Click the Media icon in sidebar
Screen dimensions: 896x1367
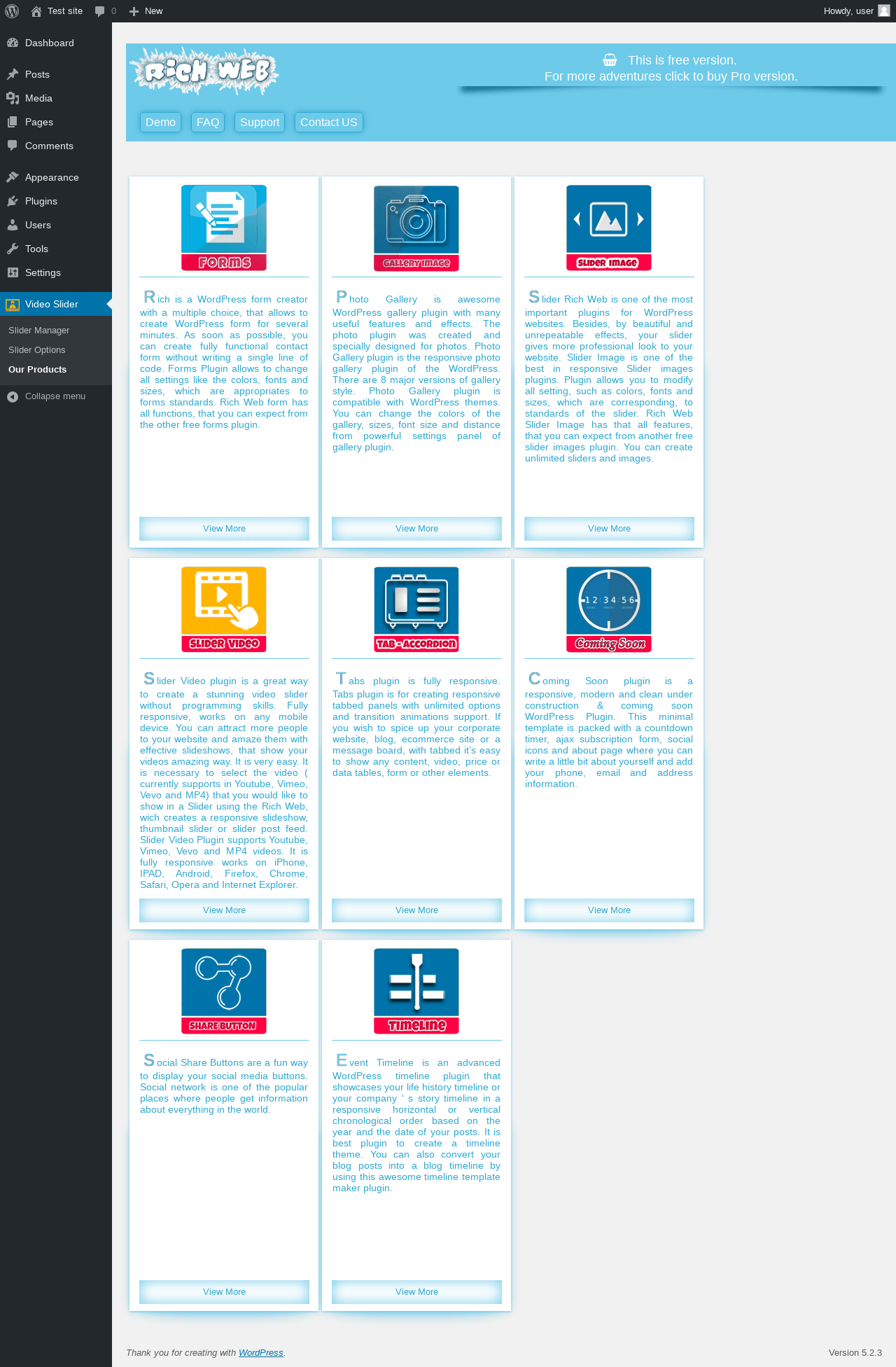coord(13,98)
